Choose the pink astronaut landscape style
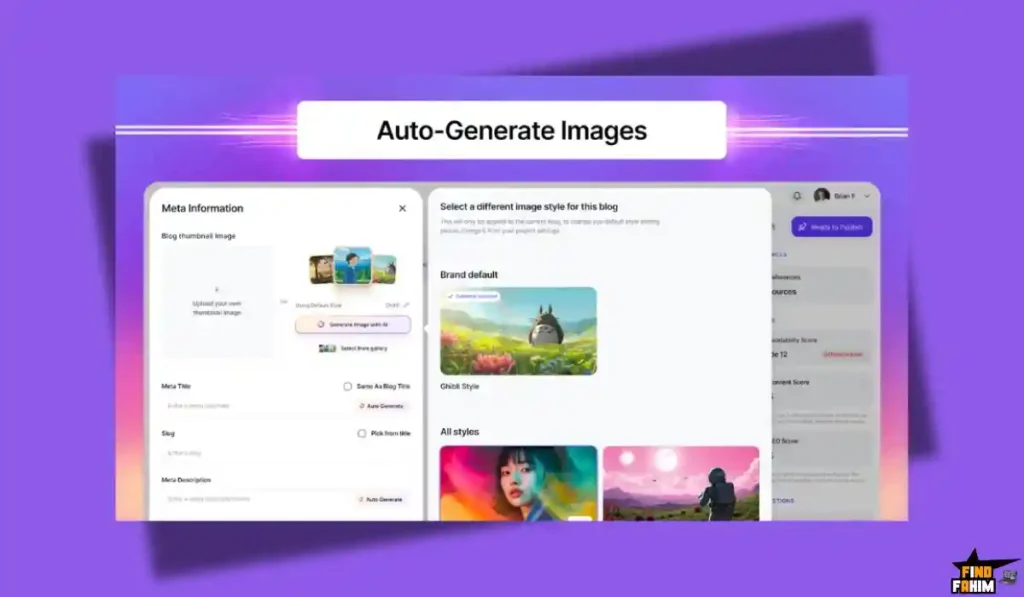 [x=681, y=483]
